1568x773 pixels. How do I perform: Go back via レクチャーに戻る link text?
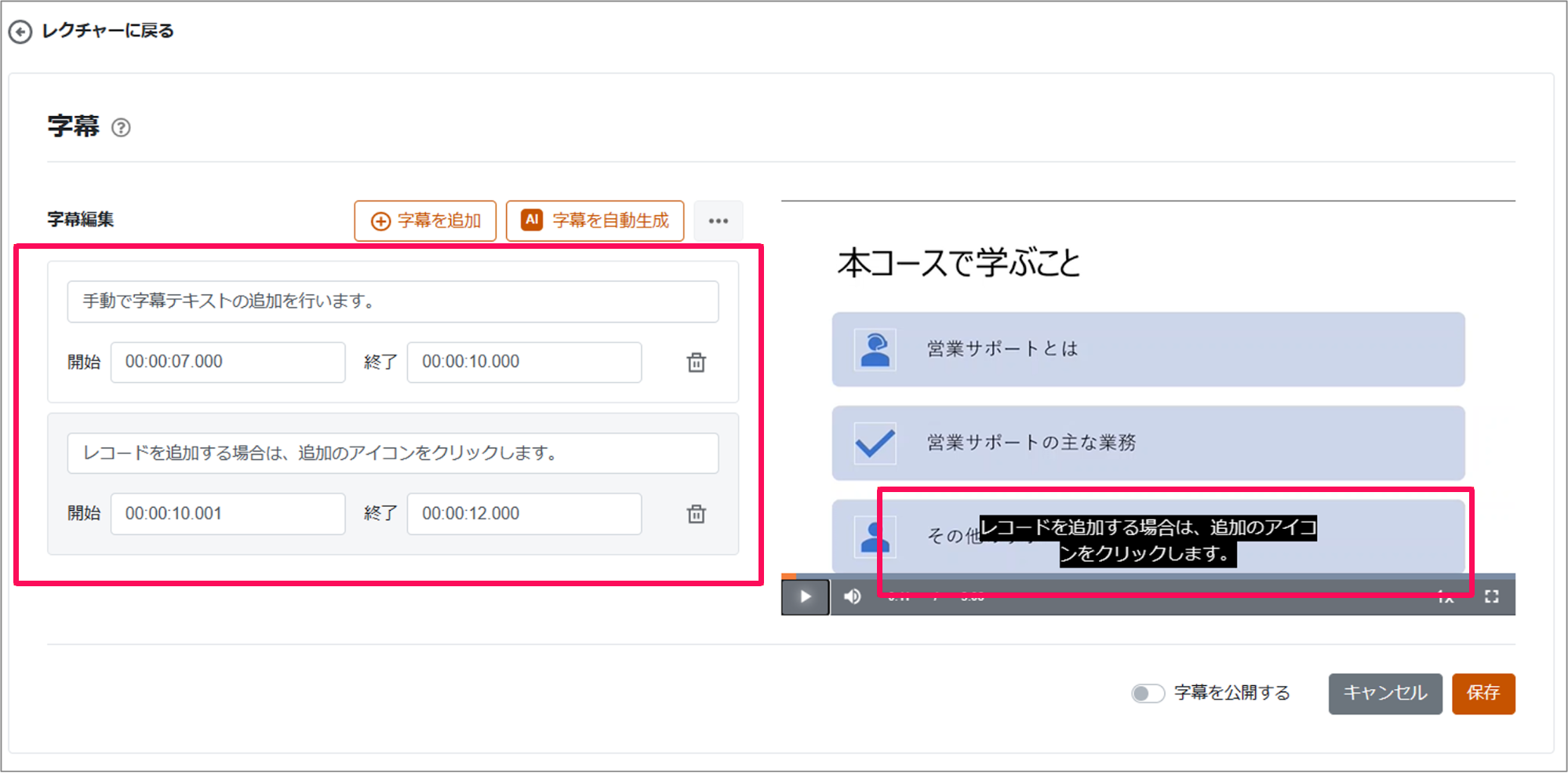(107, 31)
